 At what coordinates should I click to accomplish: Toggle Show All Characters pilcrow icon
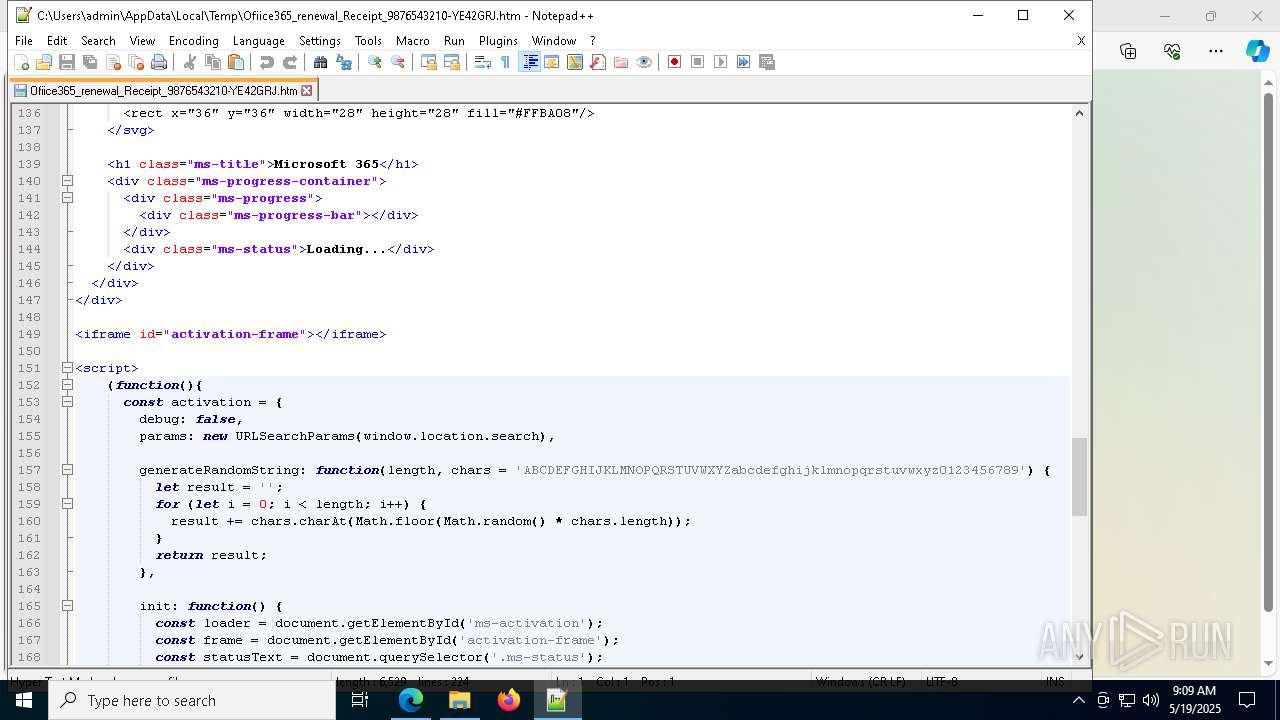(505, 62)
